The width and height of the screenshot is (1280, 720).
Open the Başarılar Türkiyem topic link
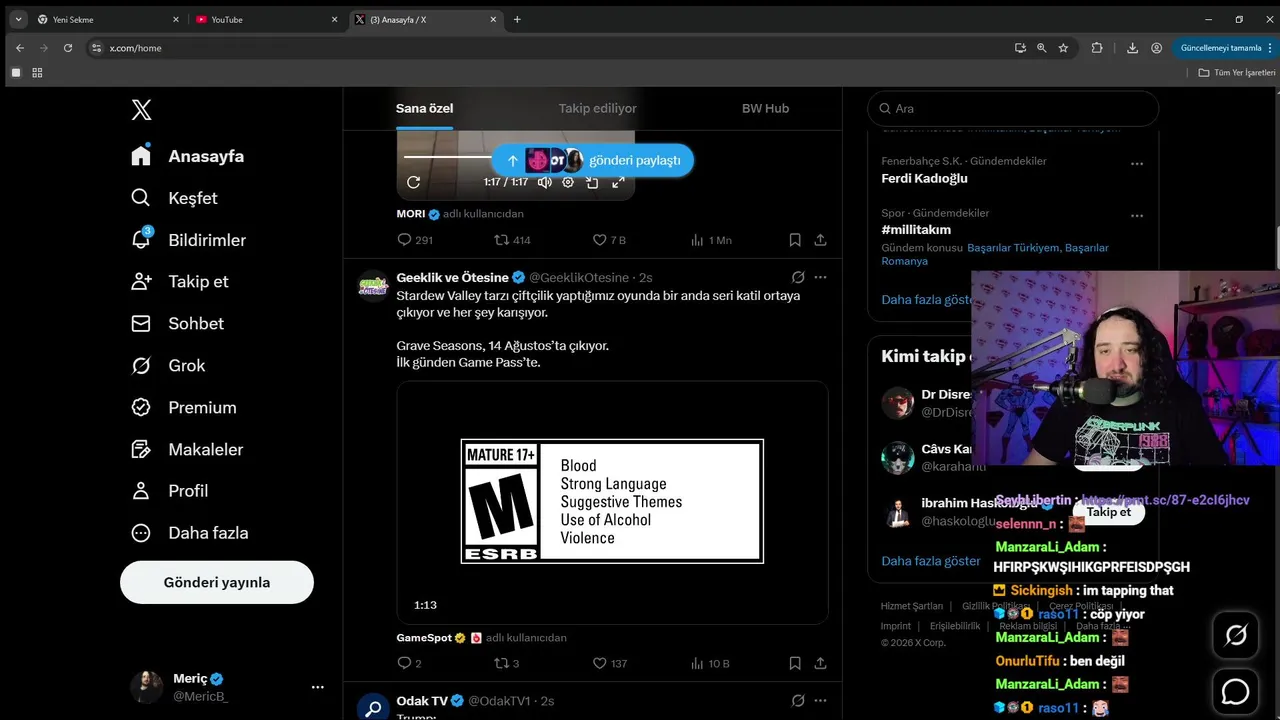coord(1012,247)
